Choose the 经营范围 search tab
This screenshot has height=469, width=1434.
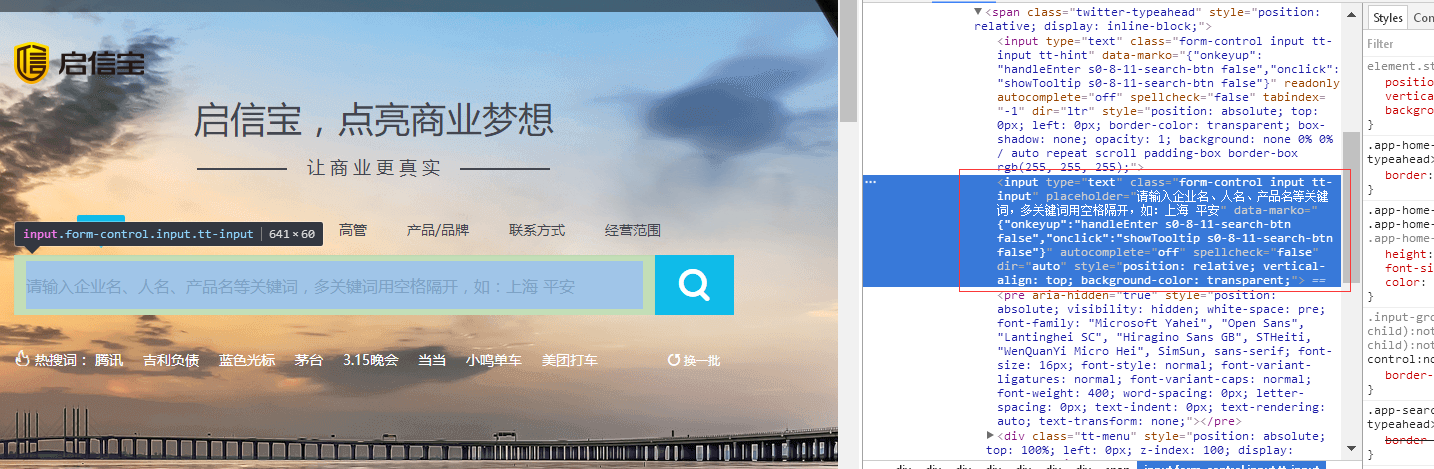click(633, 230)
